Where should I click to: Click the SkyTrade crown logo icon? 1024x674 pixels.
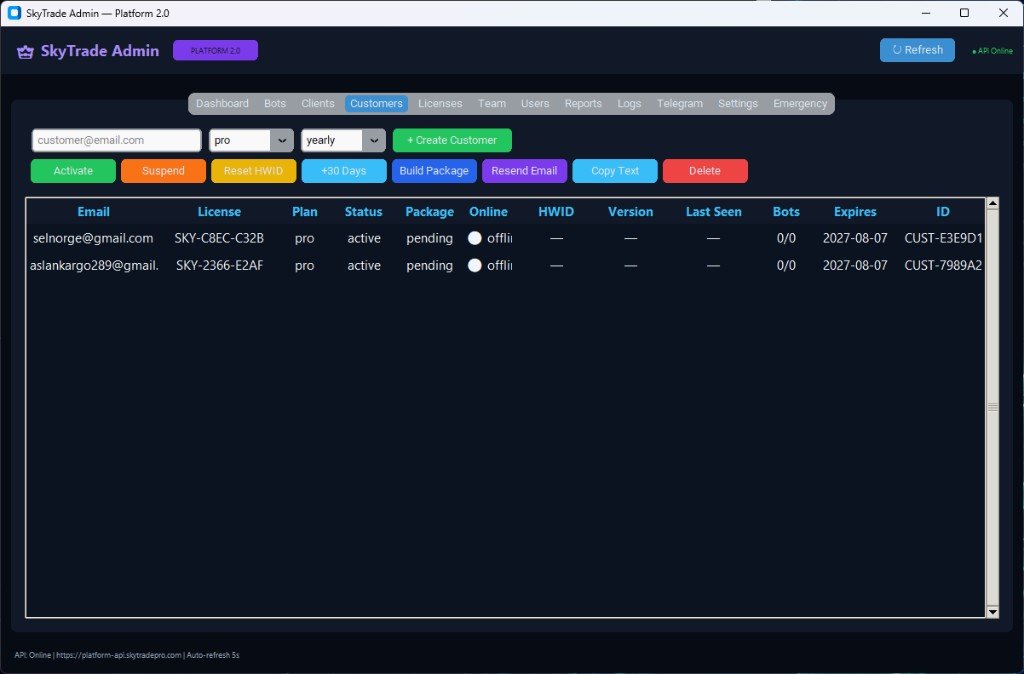(x=25, y=52)
